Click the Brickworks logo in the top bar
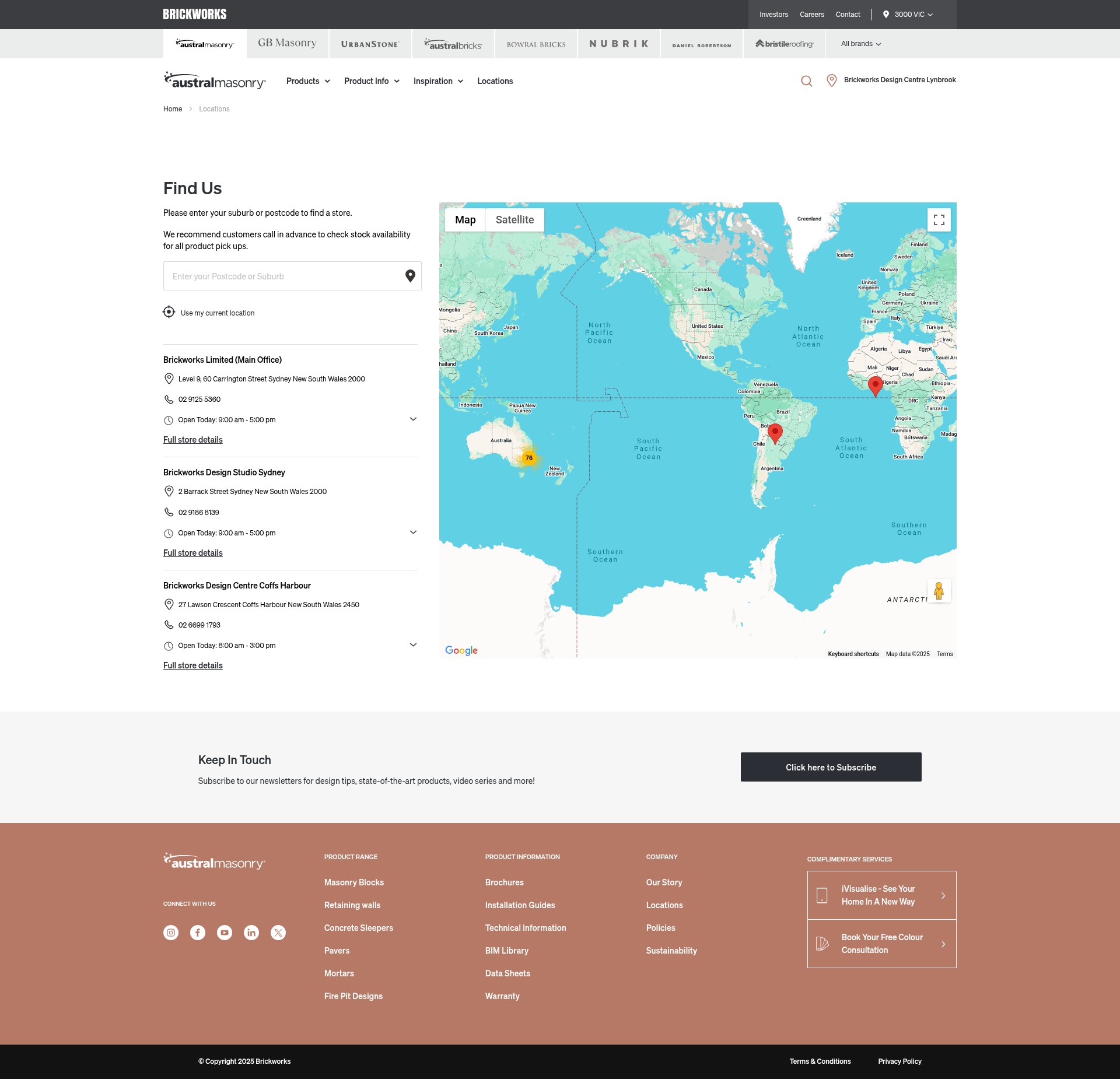1120x1079 pixels. coord(195,15)
